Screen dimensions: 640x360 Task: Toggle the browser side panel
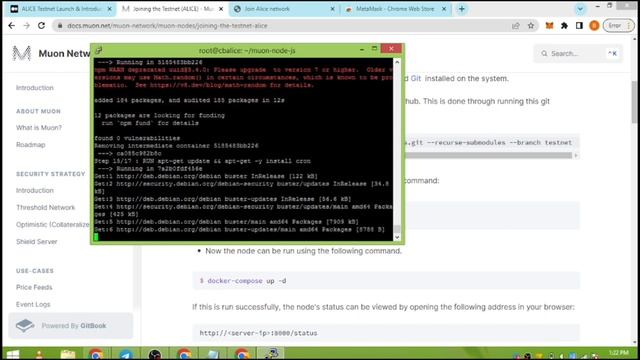tap(579, 26)
